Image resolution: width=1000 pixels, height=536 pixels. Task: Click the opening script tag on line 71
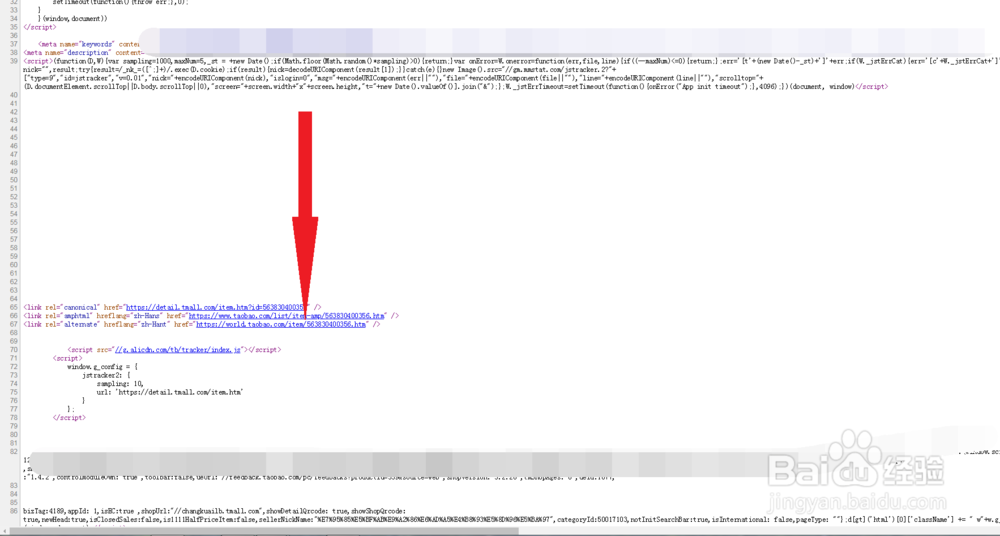click(67, 358)
